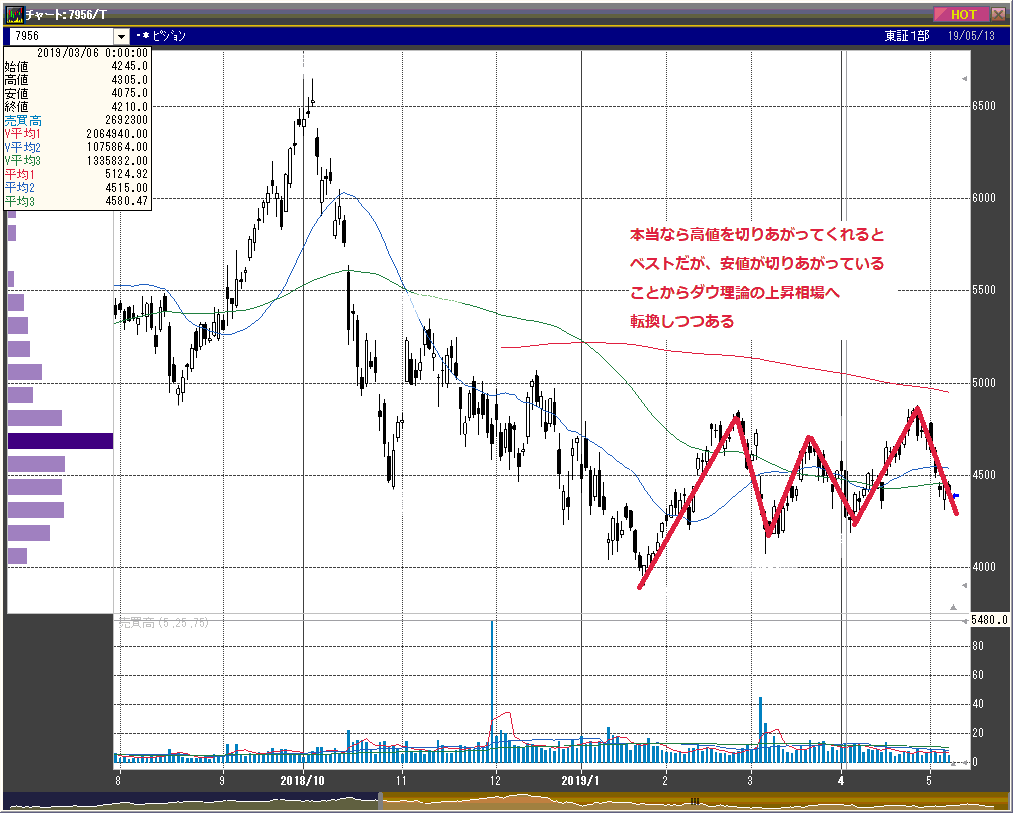Click the 売買高(5,25,75) volume pane label

click(163, 623)
